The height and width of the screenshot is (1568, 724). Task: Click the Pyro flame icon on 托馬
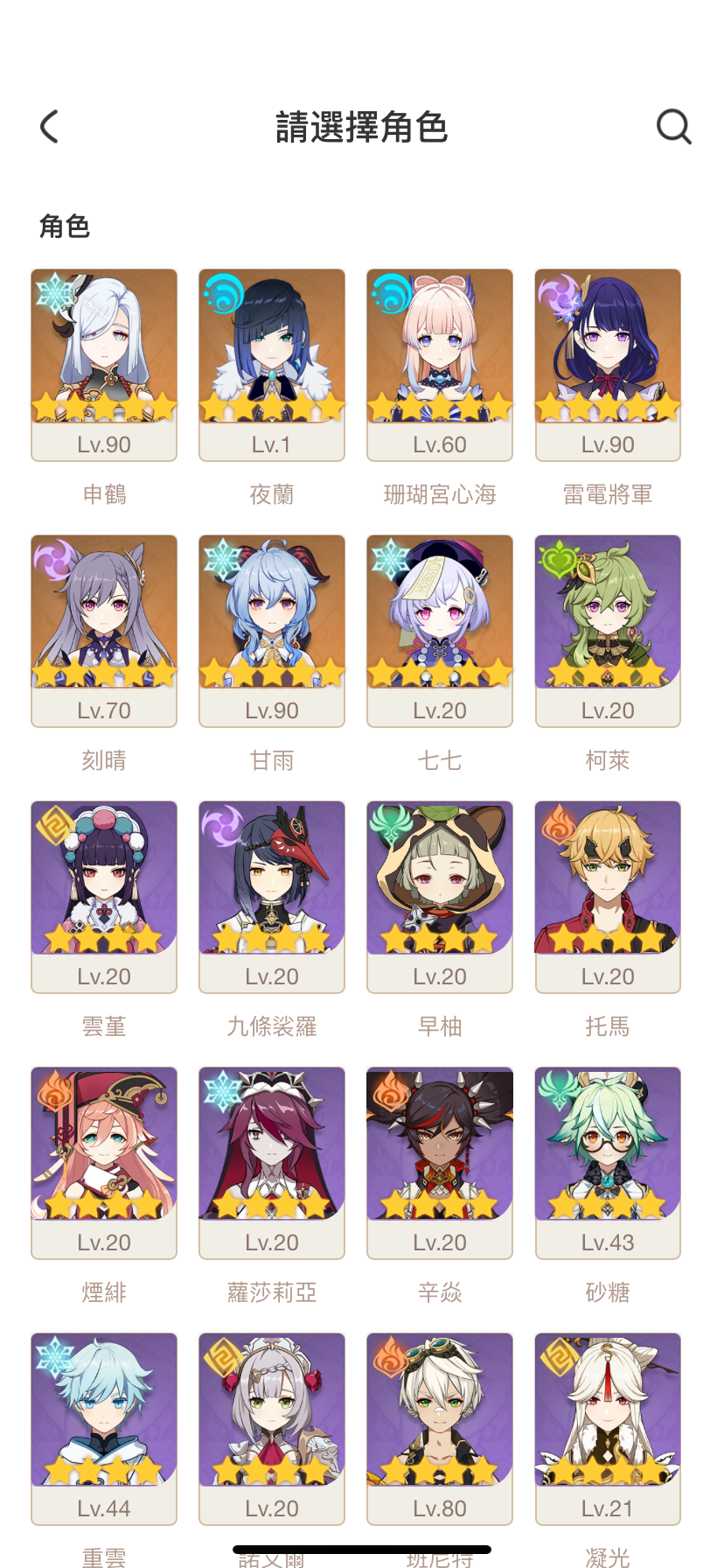click(558, 826)
